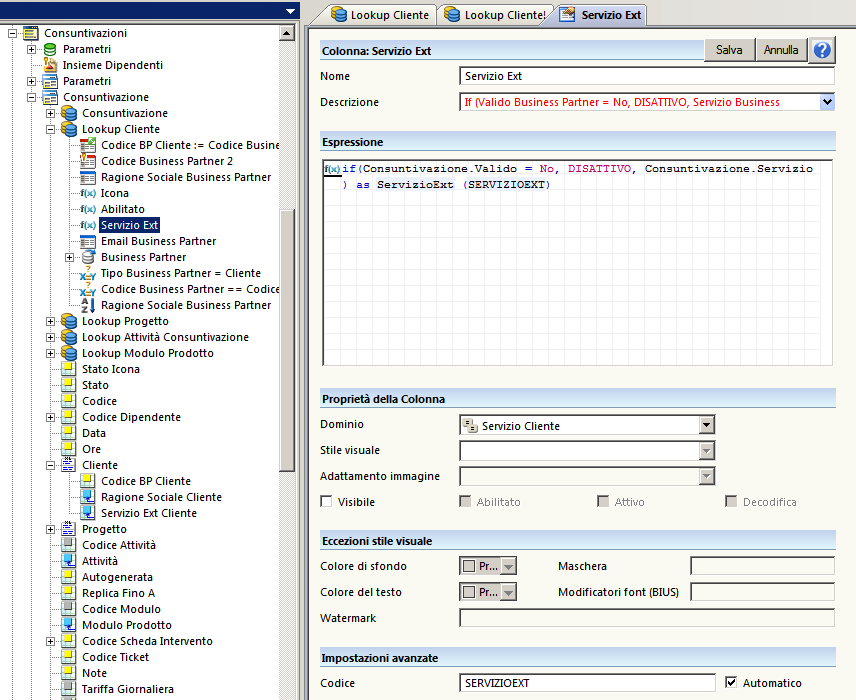Select Note tree item
The height and width of the screenshot is (700, 856).
[94, 673]
